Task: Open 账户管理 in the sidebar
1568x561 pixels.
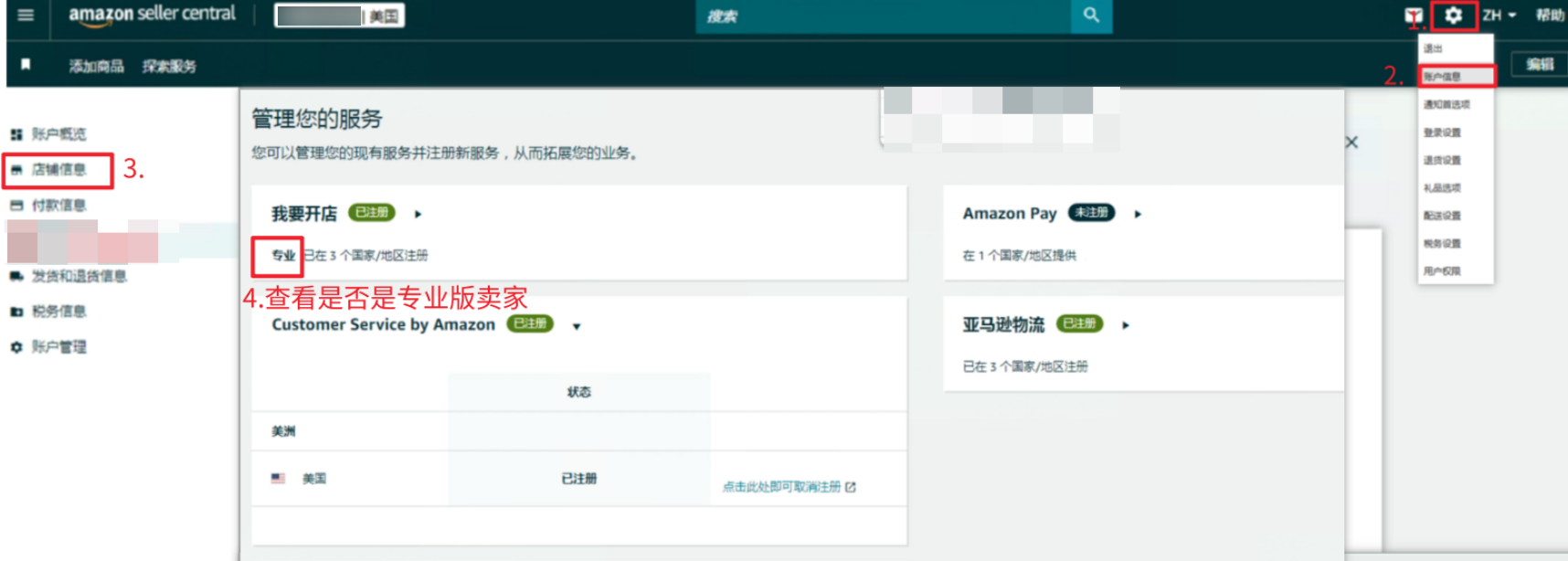Action: point(59,347)
